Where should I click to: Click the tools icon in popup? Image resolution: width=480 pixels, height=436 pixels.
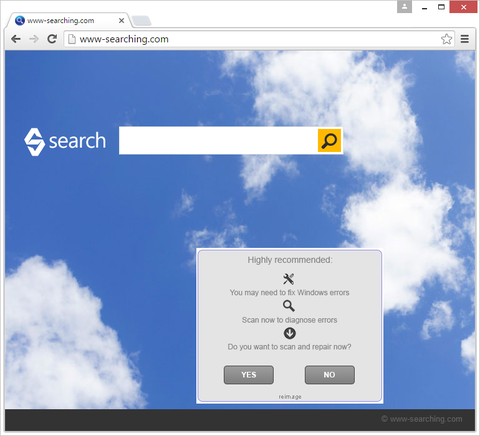tap(289, 279)
